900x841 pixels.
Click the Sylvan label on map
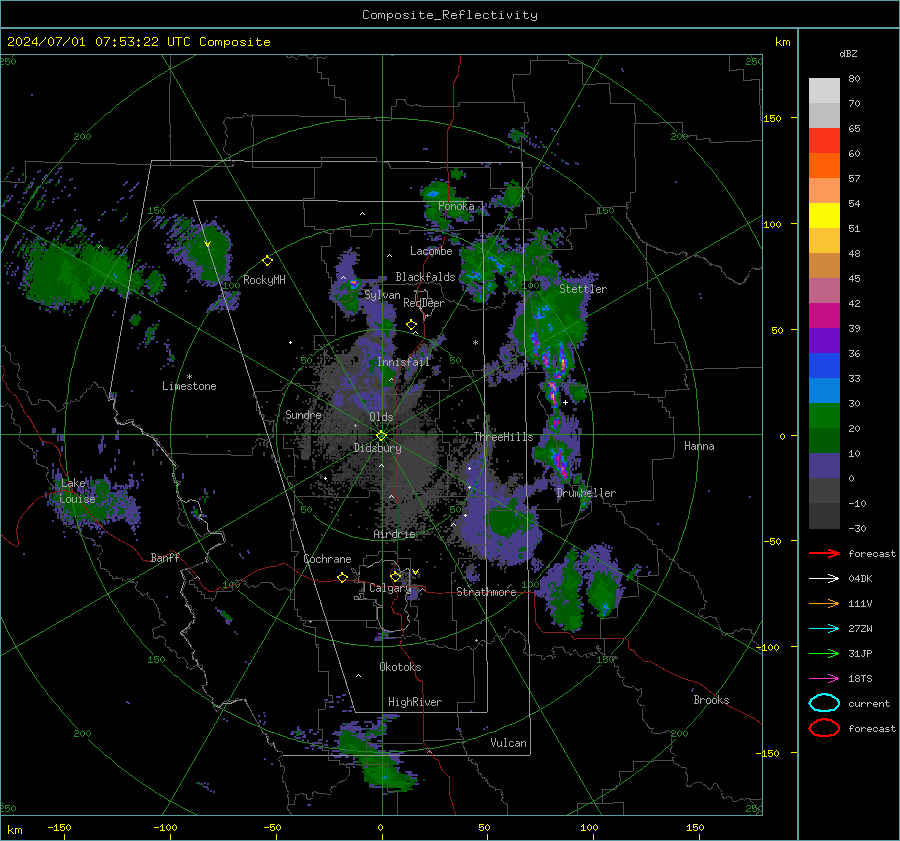pyautogui.click(x=382, y=295)
